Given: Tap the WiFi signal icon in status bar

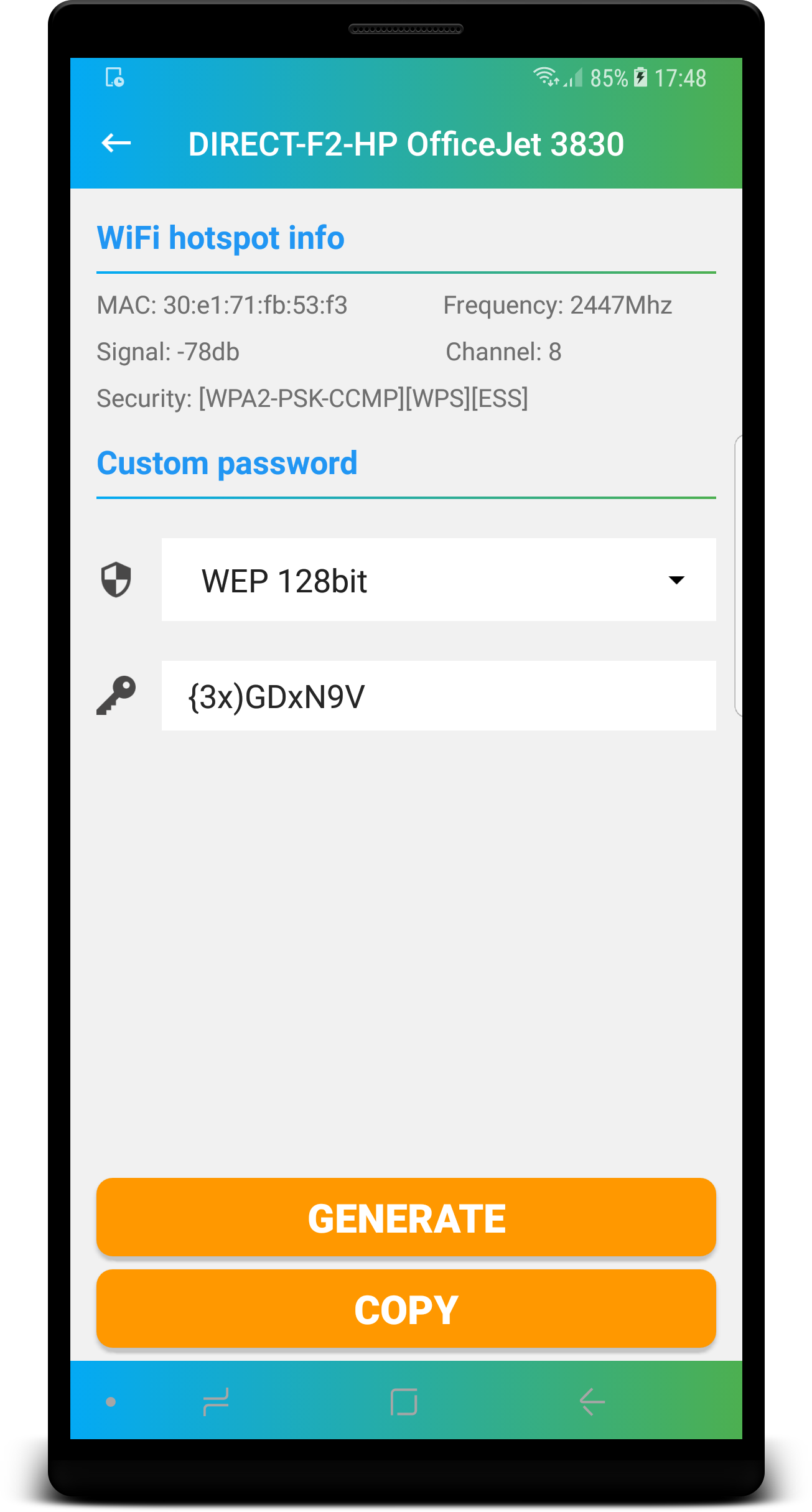Looking at the screenshot, I should coord(546,77).
